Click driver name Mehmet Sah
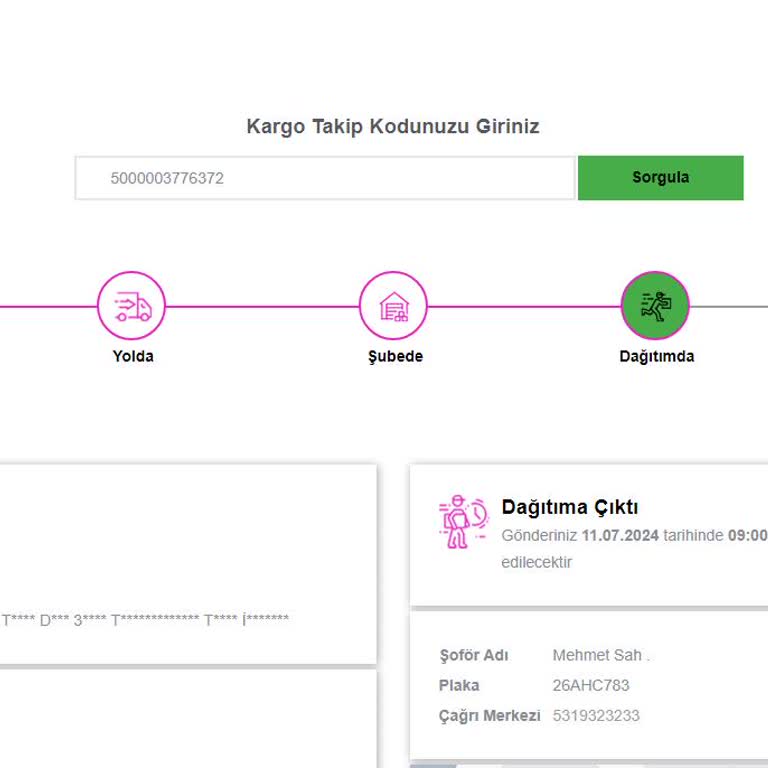This screenshot has width=768, height=768. point(601,656)
